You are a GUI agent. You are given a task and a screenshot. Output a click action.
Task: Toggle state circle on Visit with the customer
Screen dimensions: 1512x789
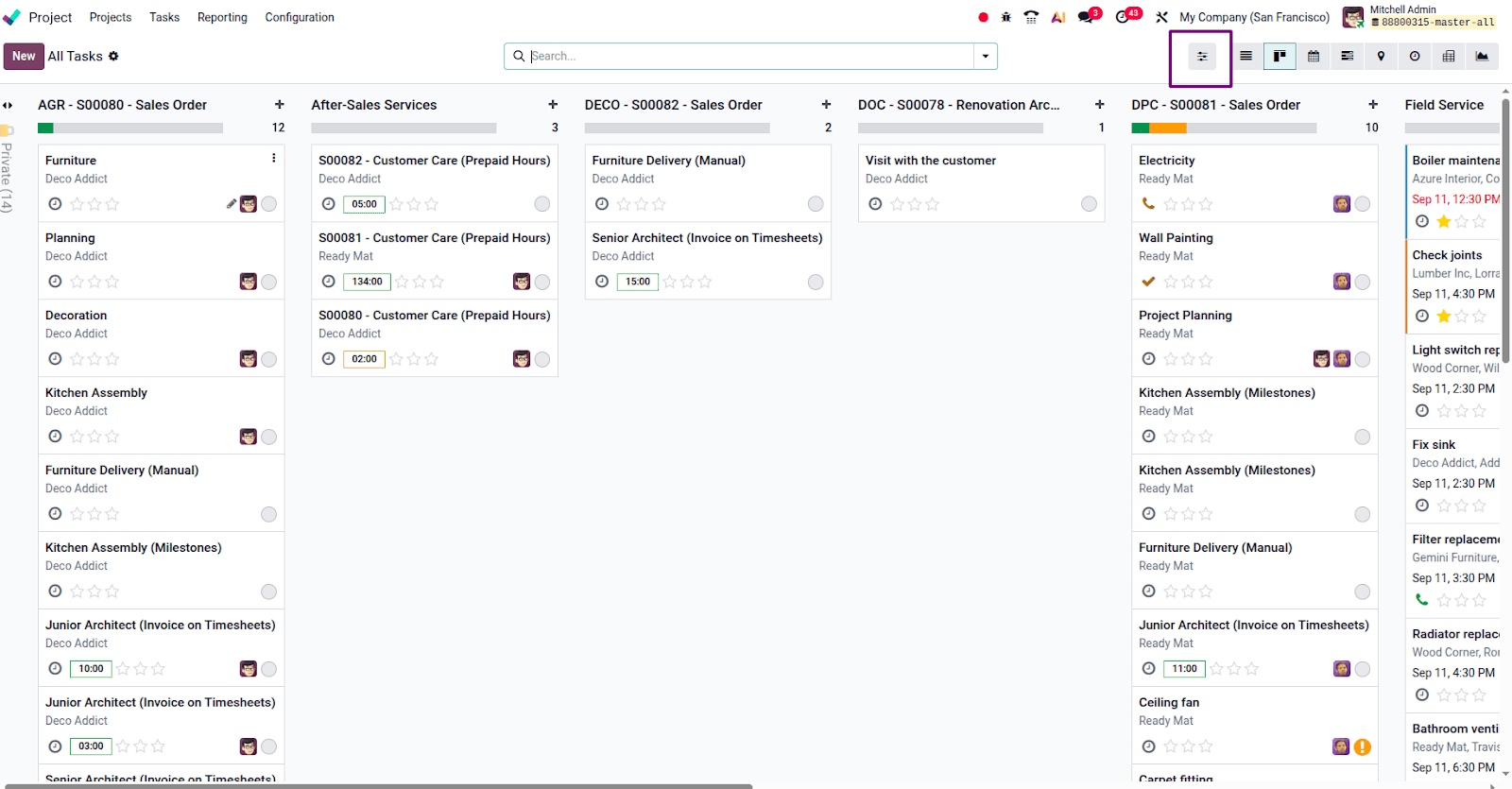tap(1089, 204)
